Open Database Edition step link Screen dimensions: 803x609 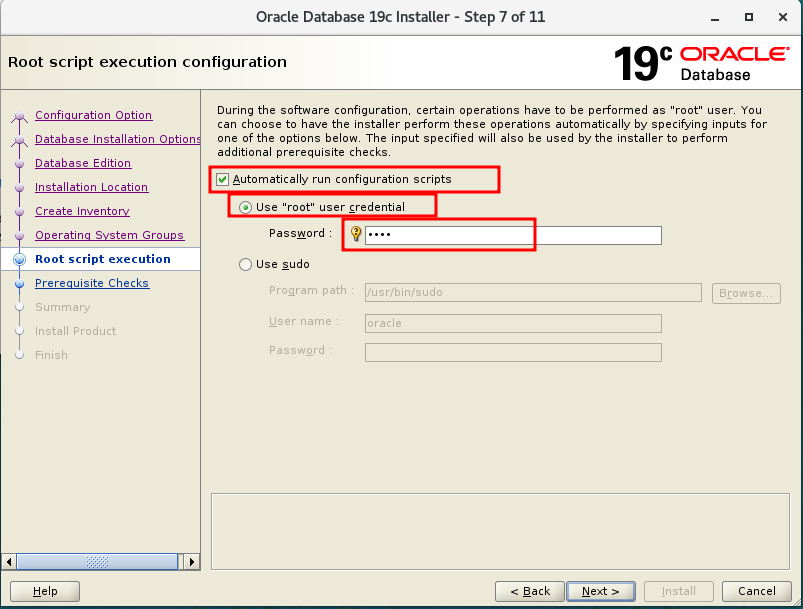83,163
